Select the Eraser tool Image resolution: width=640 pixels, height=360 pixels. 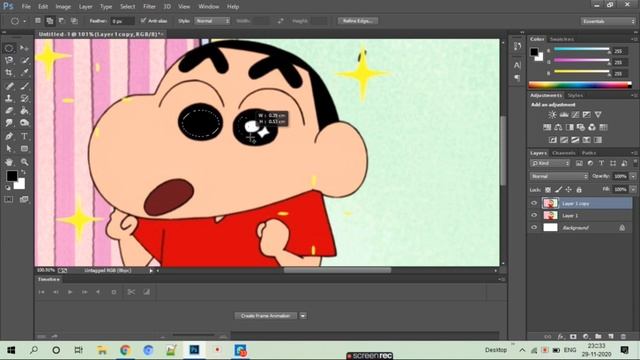pyautogui.click(x=9, y=111)
